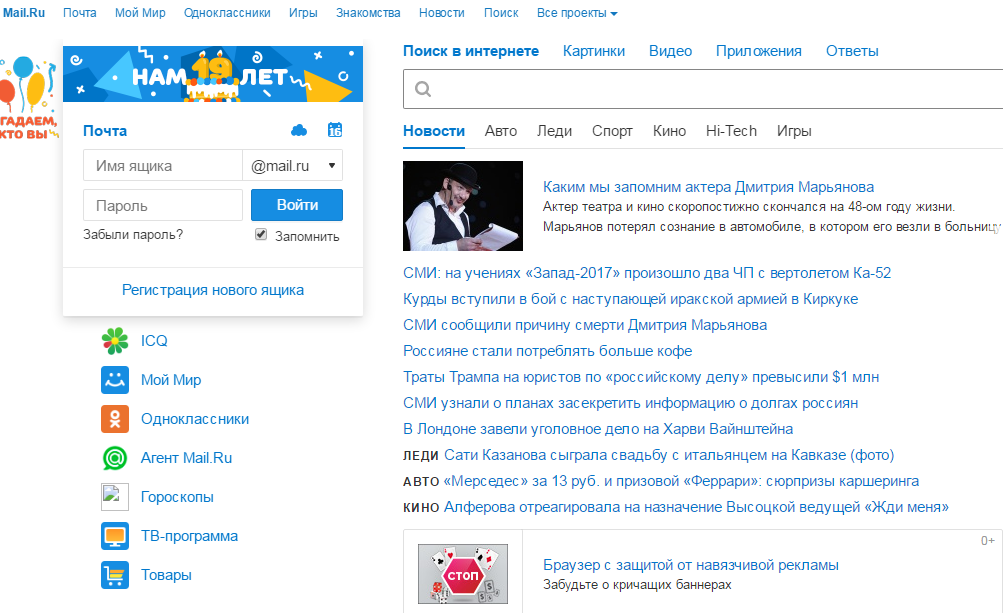Open Мерседес за 13 руб. article
Screen dimensions: 1003x613
(x=681, y=481)
